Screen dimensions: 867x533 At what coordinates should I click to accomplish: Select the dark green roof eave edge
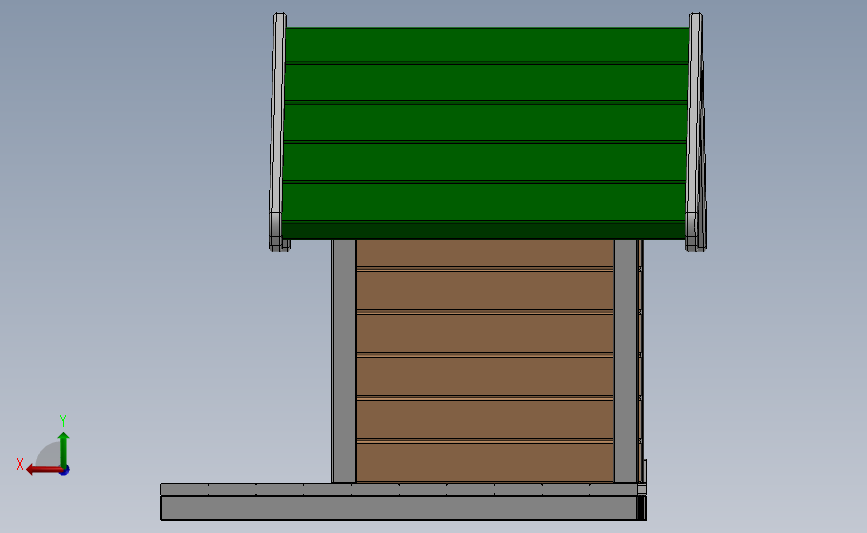[x=484, y=230]
